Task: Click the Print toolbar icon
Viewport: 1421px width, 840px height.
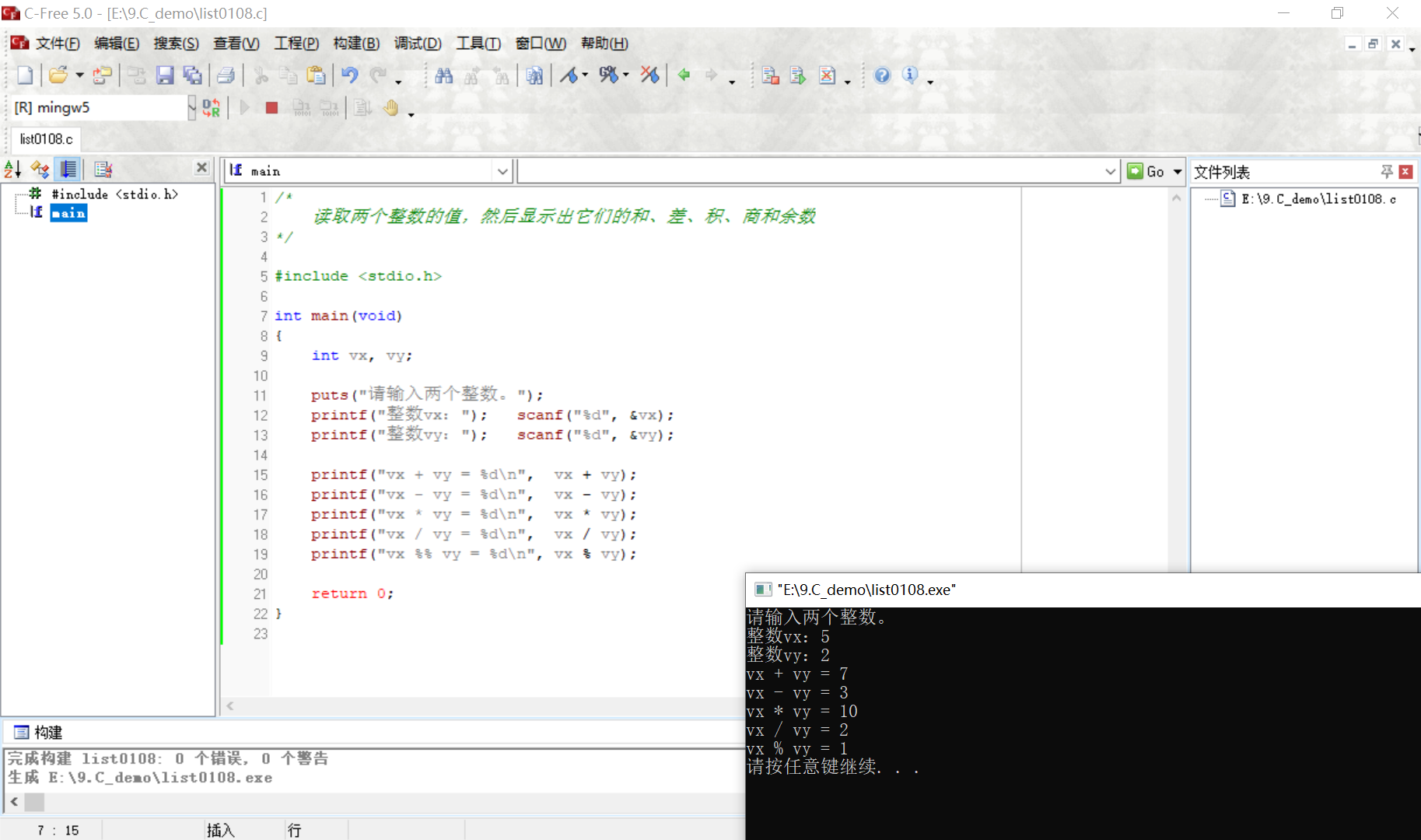Action: pos(226,75)
